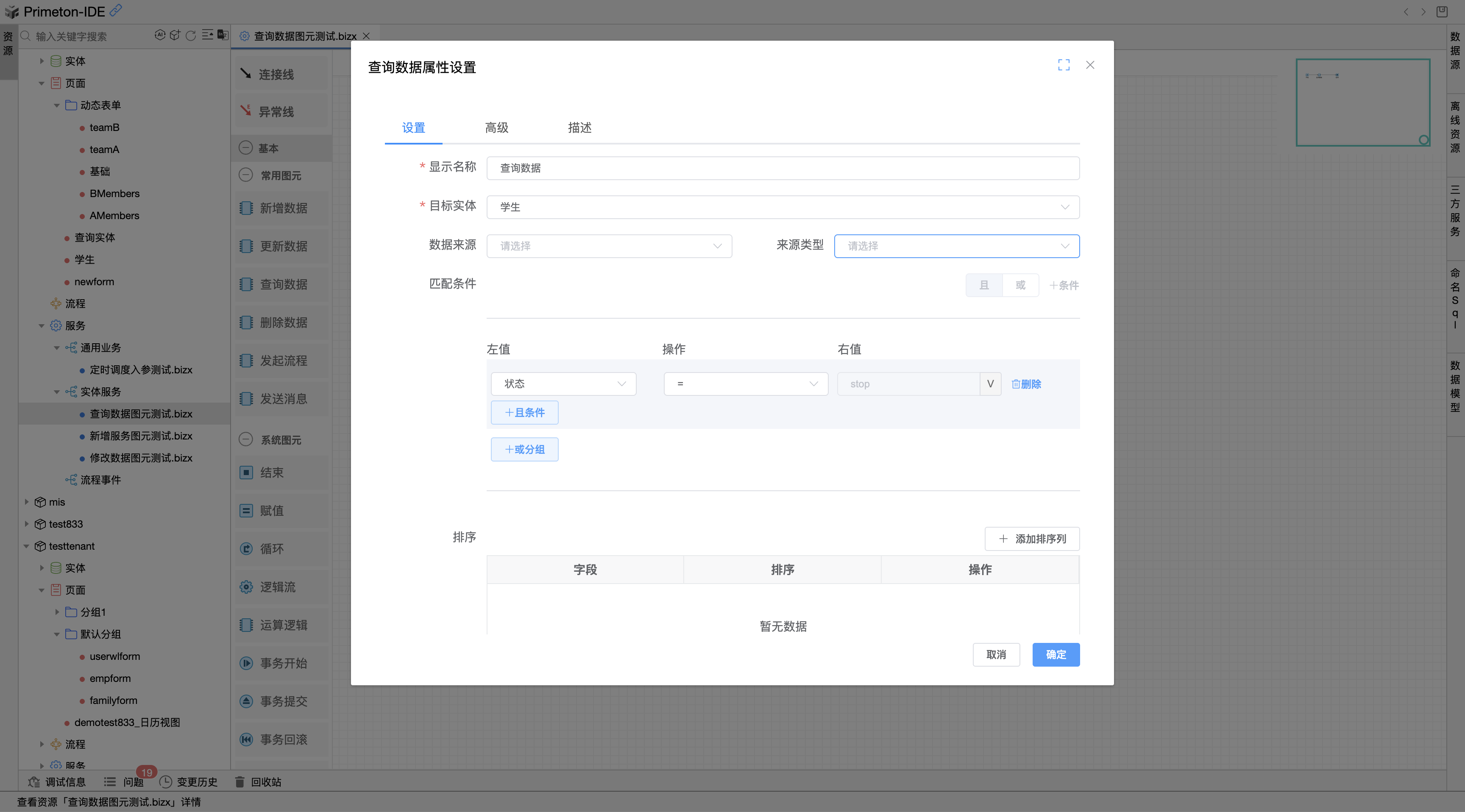Click the link icon beside Primeton-IDE title
This screenshot has height=812, width=1465.
click(115, 10)
